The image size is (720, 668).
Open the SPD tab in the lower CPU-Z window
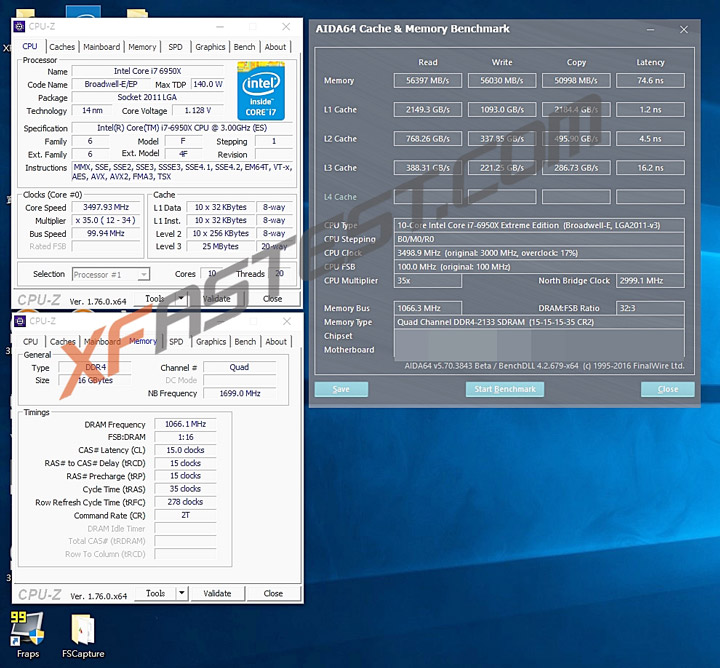pyautogui.click(x=176, y=342)
